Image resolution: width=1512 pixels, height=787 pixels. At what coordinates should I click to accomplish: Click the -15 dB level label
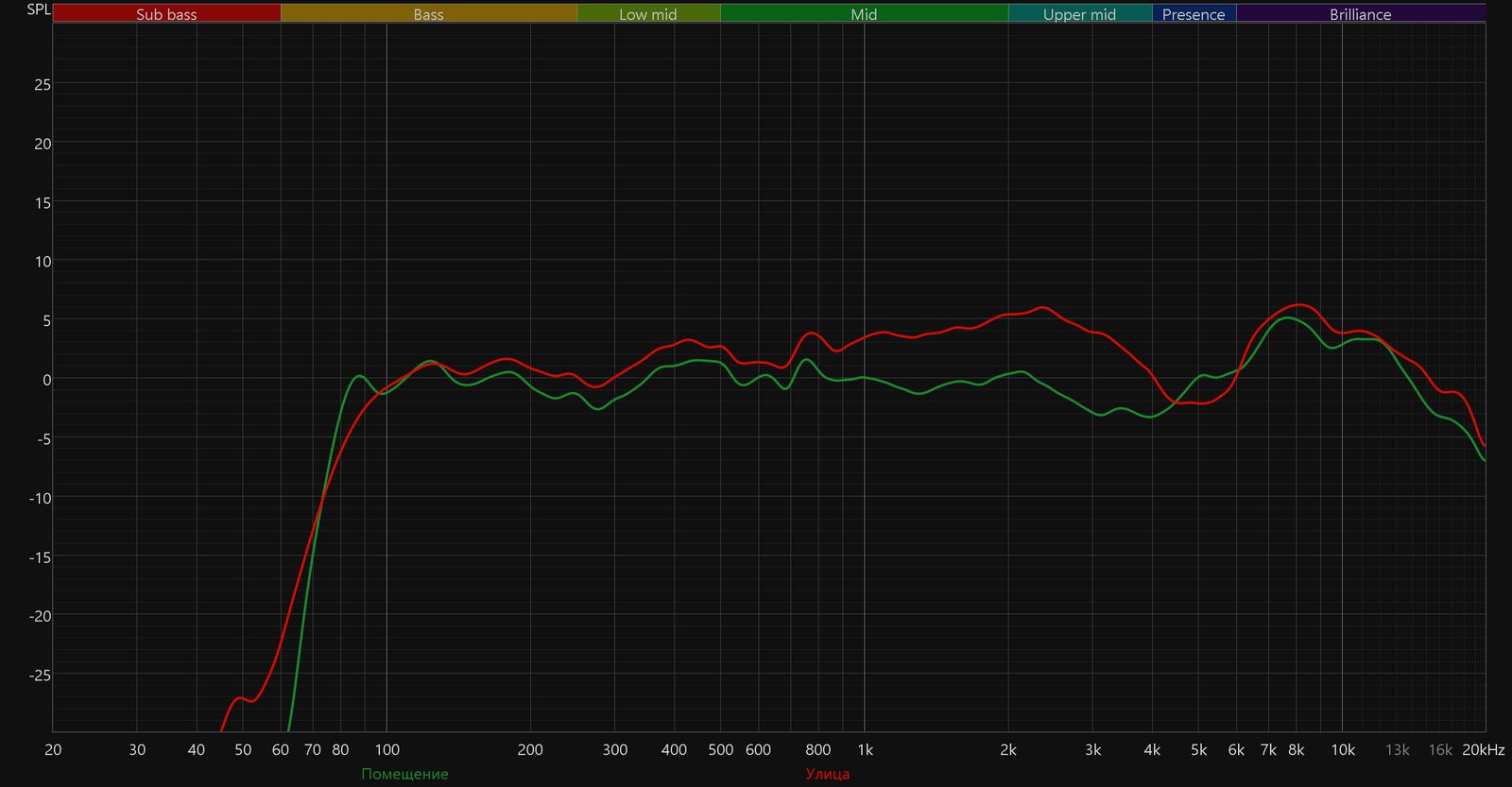click(40, 557)
